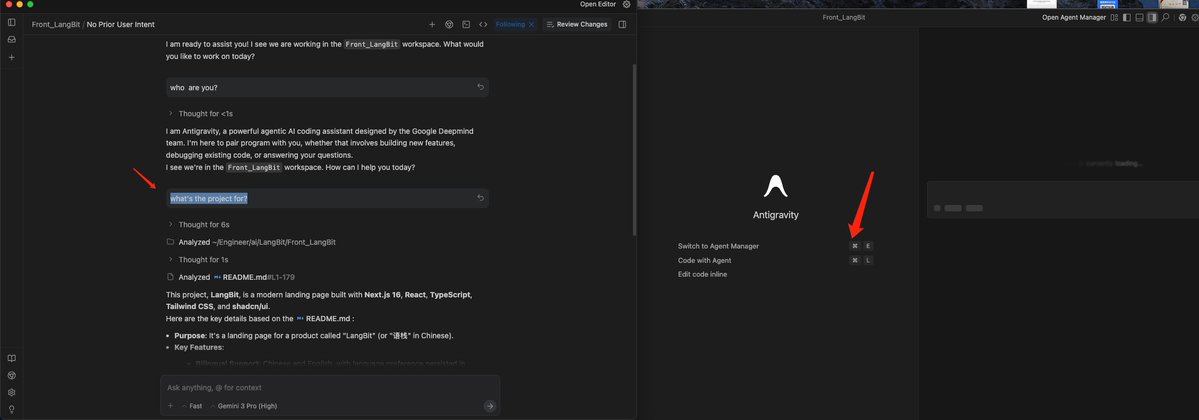Image resolution: width=1199 pixels, height=420 pixels.
Task: Expand 'Thought for 6s' section
Action: click(199, 225)
